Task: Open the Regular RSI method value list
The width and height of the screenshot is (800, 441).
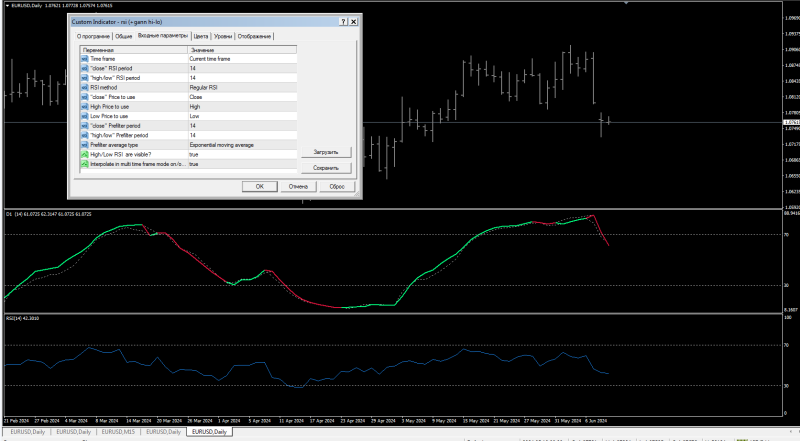Action: point(240,87)
